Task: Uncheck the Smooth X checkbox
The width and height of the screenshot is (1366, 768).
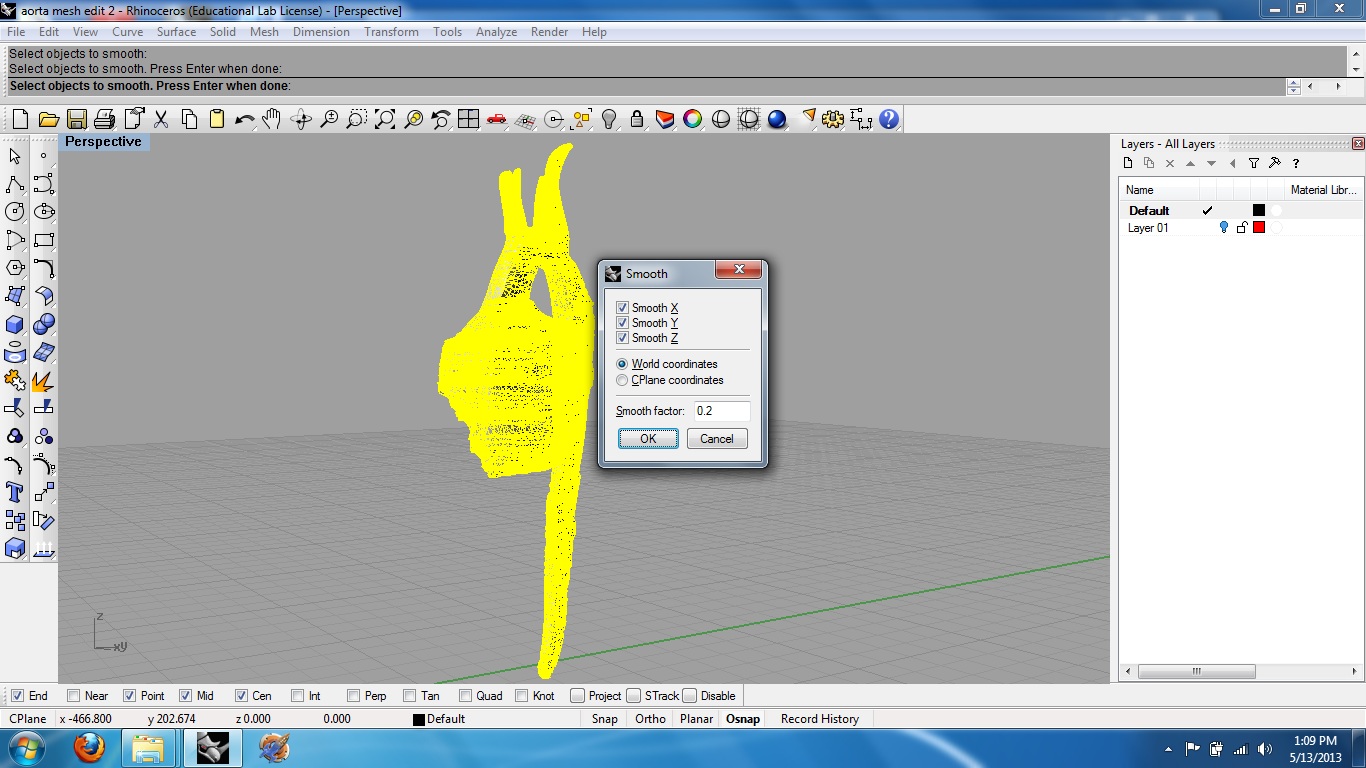Action: pos(622,308)
